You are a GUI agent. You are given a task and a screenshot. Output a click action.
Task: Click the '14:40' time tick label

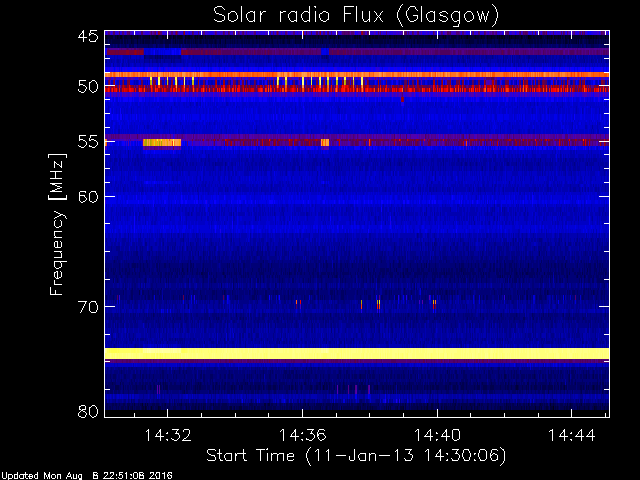[437, 435]
